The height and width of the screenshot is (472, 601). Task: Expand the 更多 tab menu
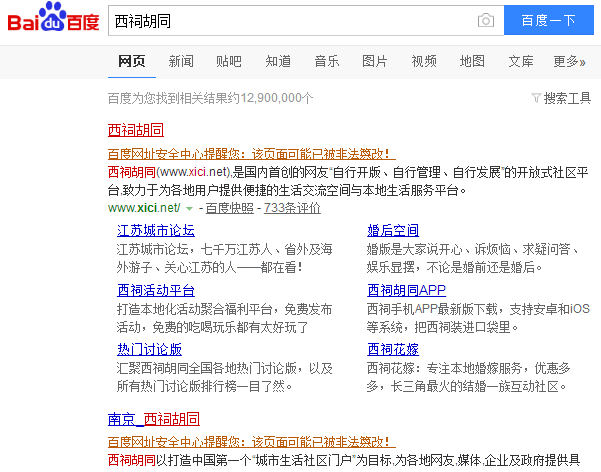569,62
